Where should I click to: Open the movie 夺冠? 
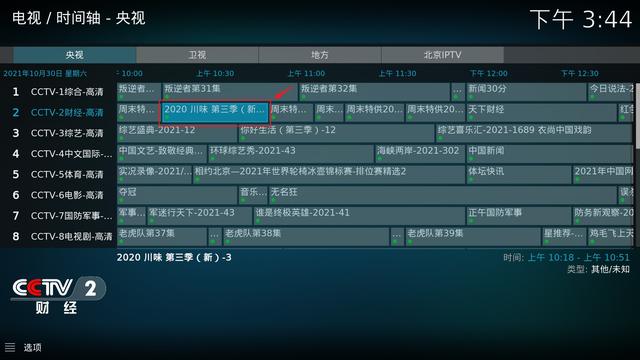tap(177, 195)
